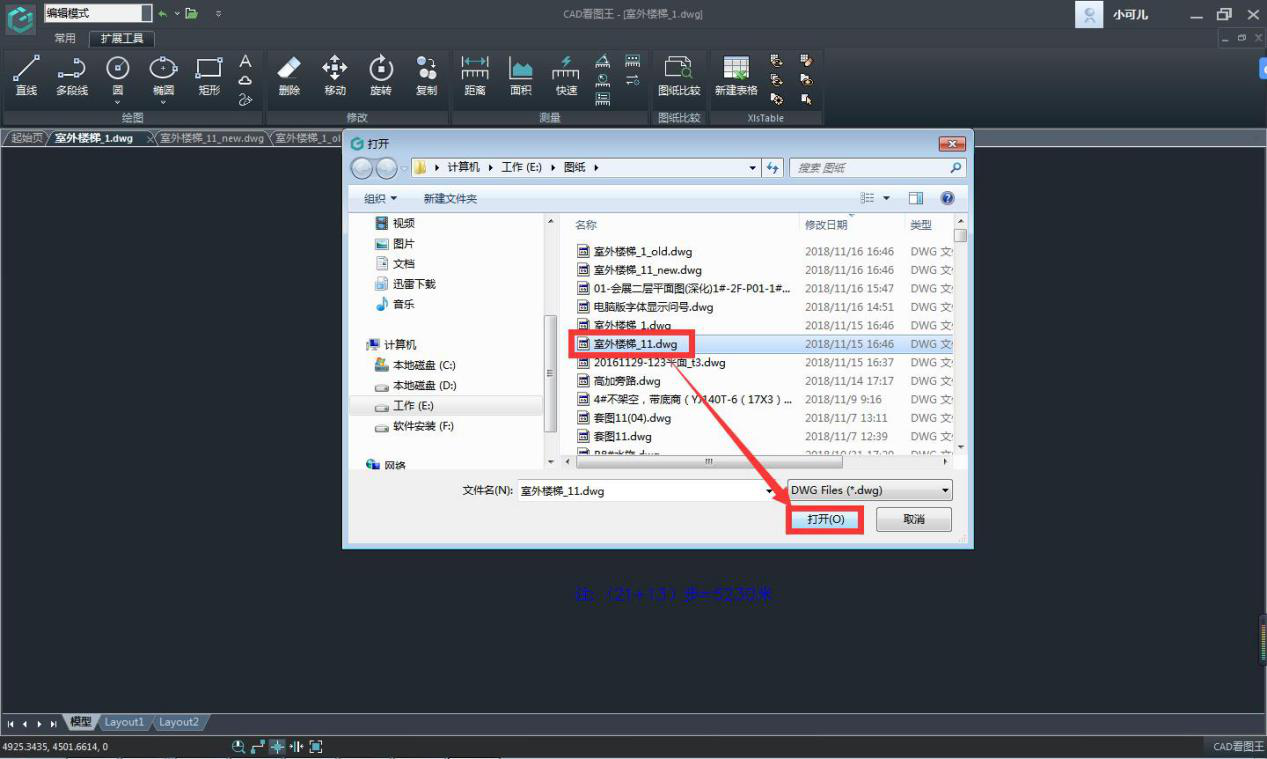The image size is (1267, 759).
Task: Select the 面积 area measurement tool
Action: point(521,76)
